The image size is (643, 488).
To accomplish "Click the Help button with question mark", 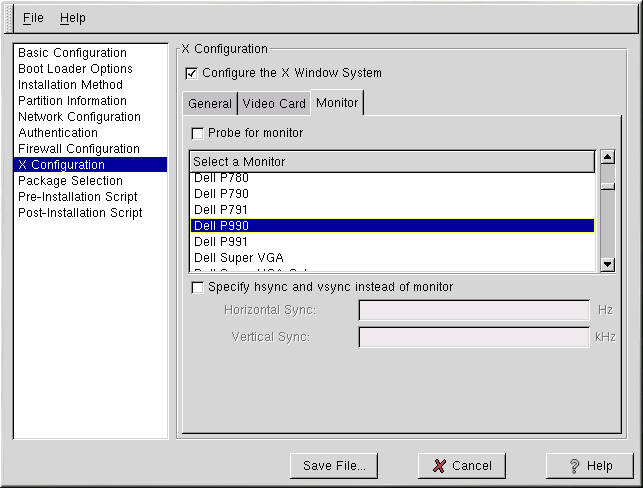I will click(x=590, y=466).
